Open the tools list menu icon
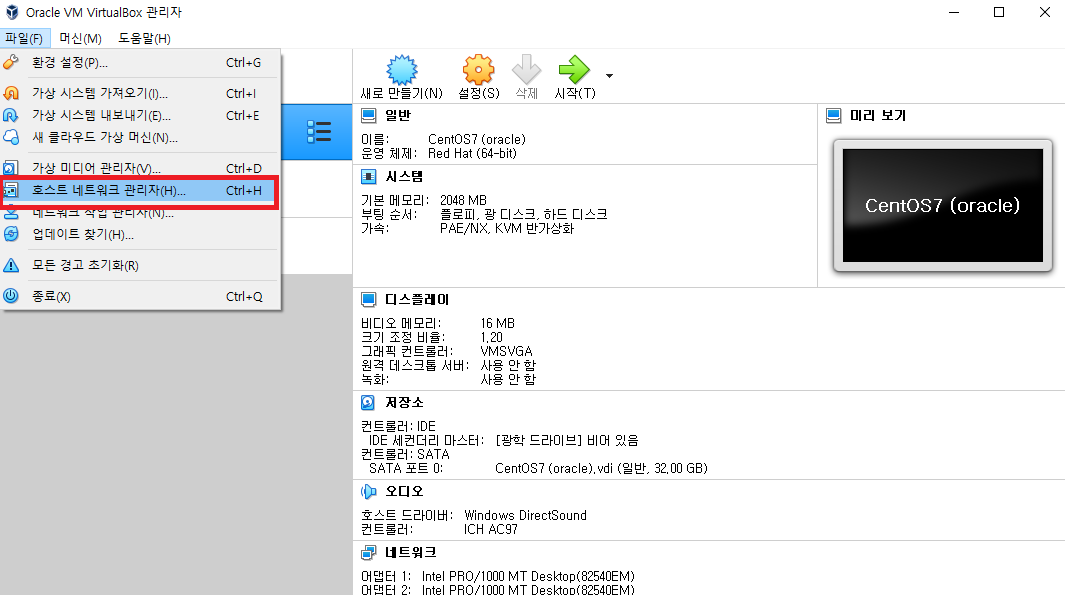This screenshot has width=1065, height=595. [x=319, y=132]
